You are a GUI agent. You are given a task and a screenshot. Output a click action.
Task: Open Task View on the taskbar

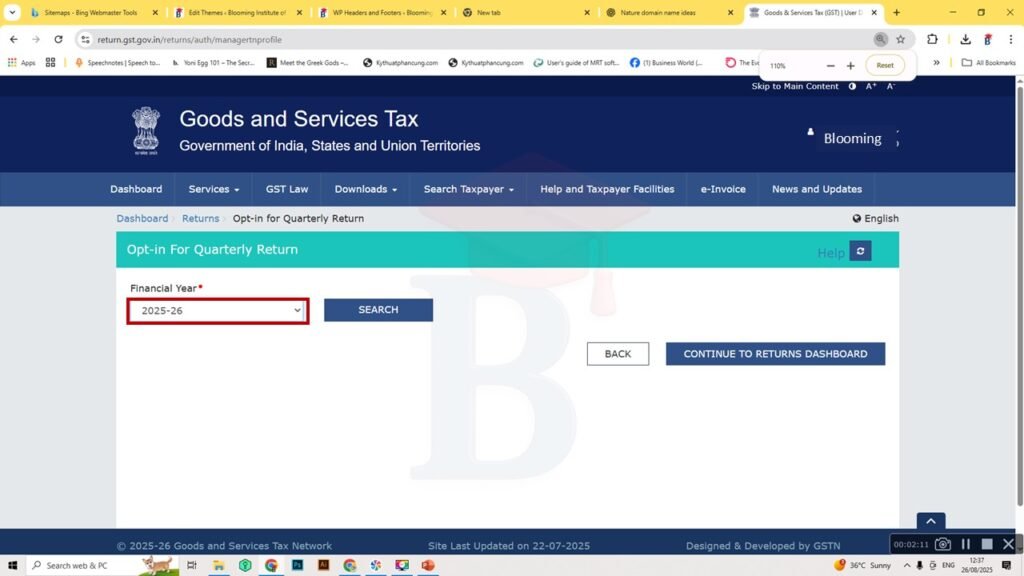click(x=191, y=565)
